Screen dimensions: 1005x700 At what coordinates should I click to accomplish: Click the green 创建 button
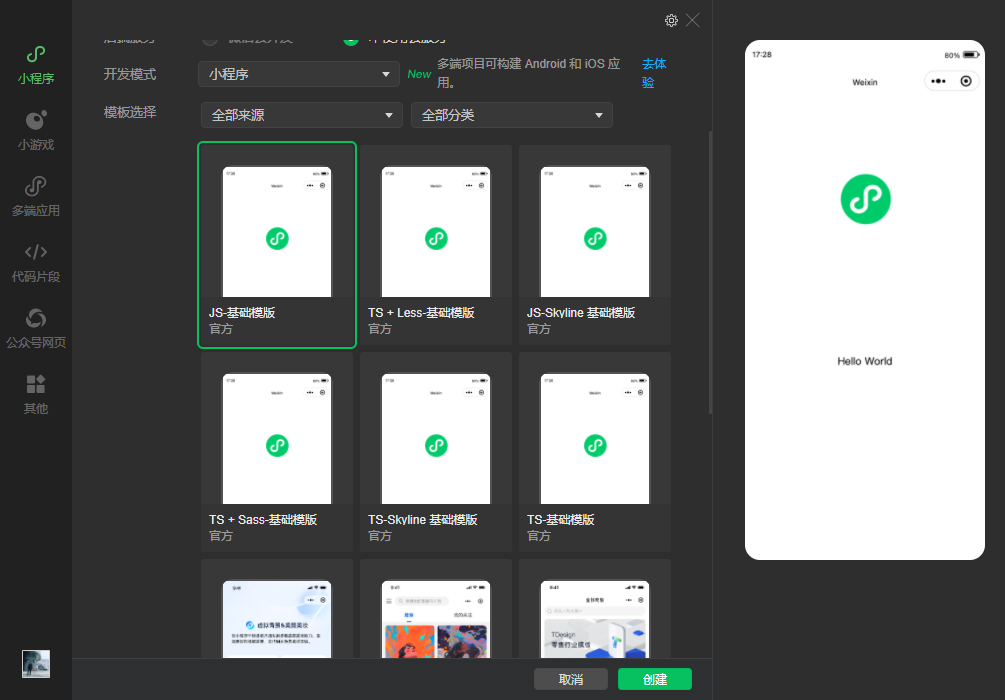(x=654, y=679)
